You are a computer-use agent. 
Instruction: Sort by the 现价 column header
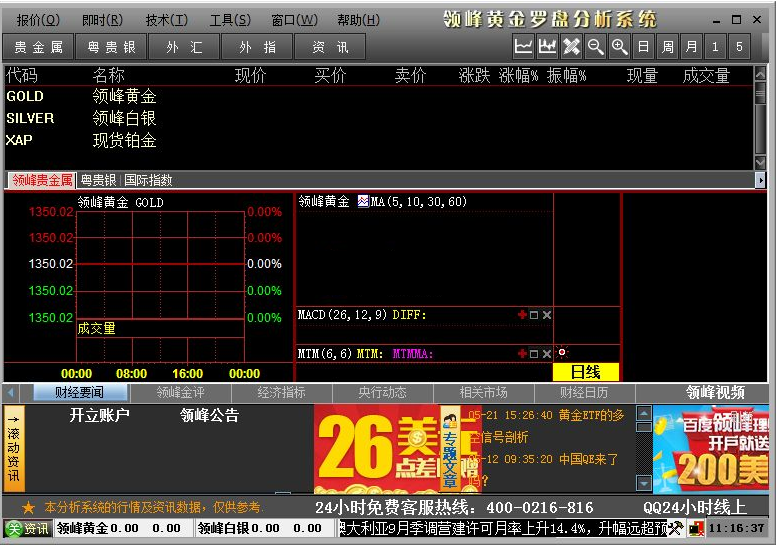pos(250,75)
